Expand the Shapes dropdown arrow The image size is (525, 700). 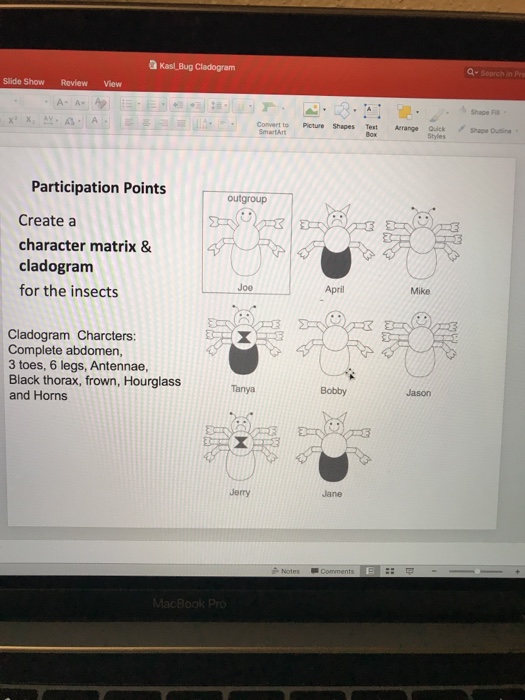(355, 111)
